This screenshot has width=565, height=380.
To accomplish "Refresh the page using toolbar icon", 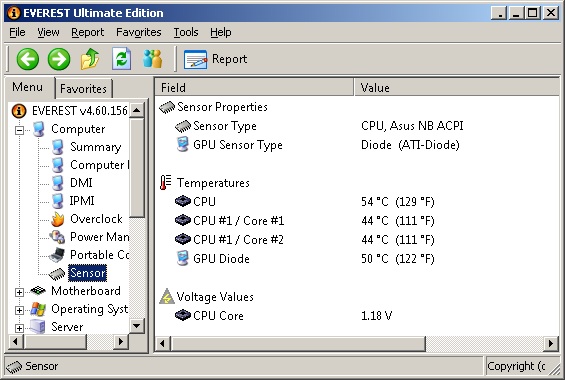I will tap(121, 59).
